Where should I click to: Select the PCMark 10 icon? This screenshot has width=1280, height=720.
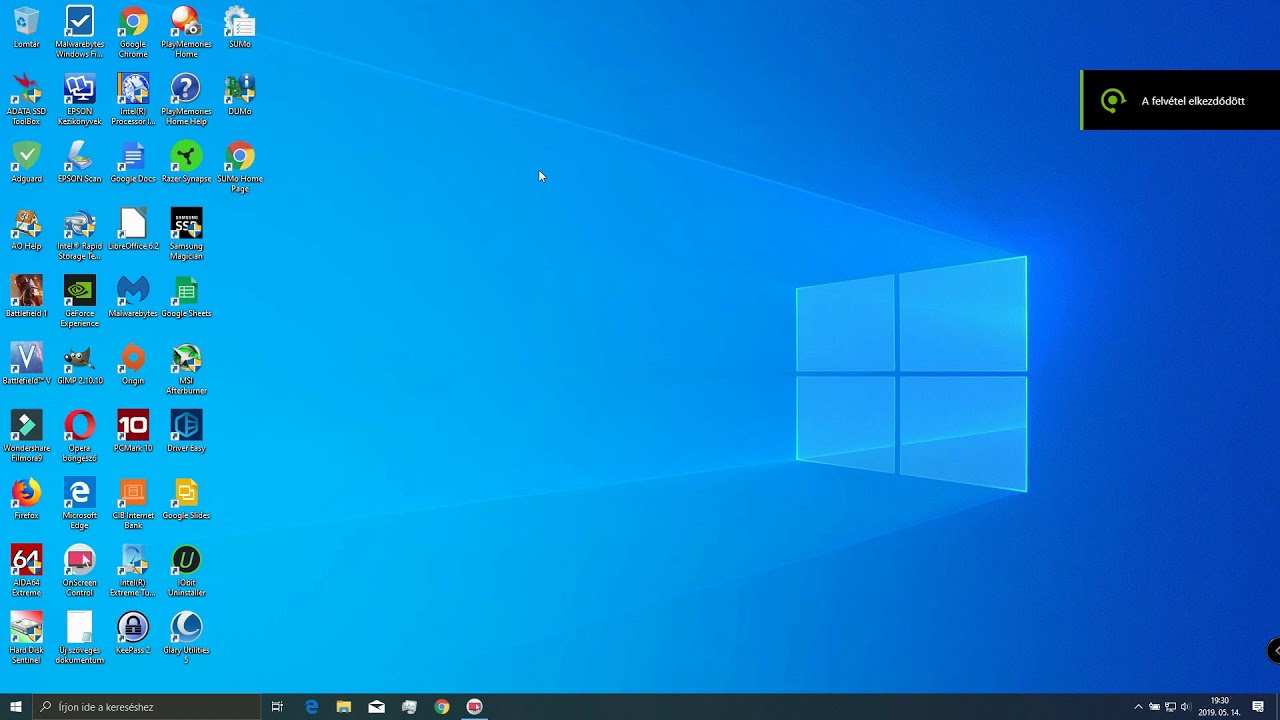pyautogui.click(x=133, y=430)
